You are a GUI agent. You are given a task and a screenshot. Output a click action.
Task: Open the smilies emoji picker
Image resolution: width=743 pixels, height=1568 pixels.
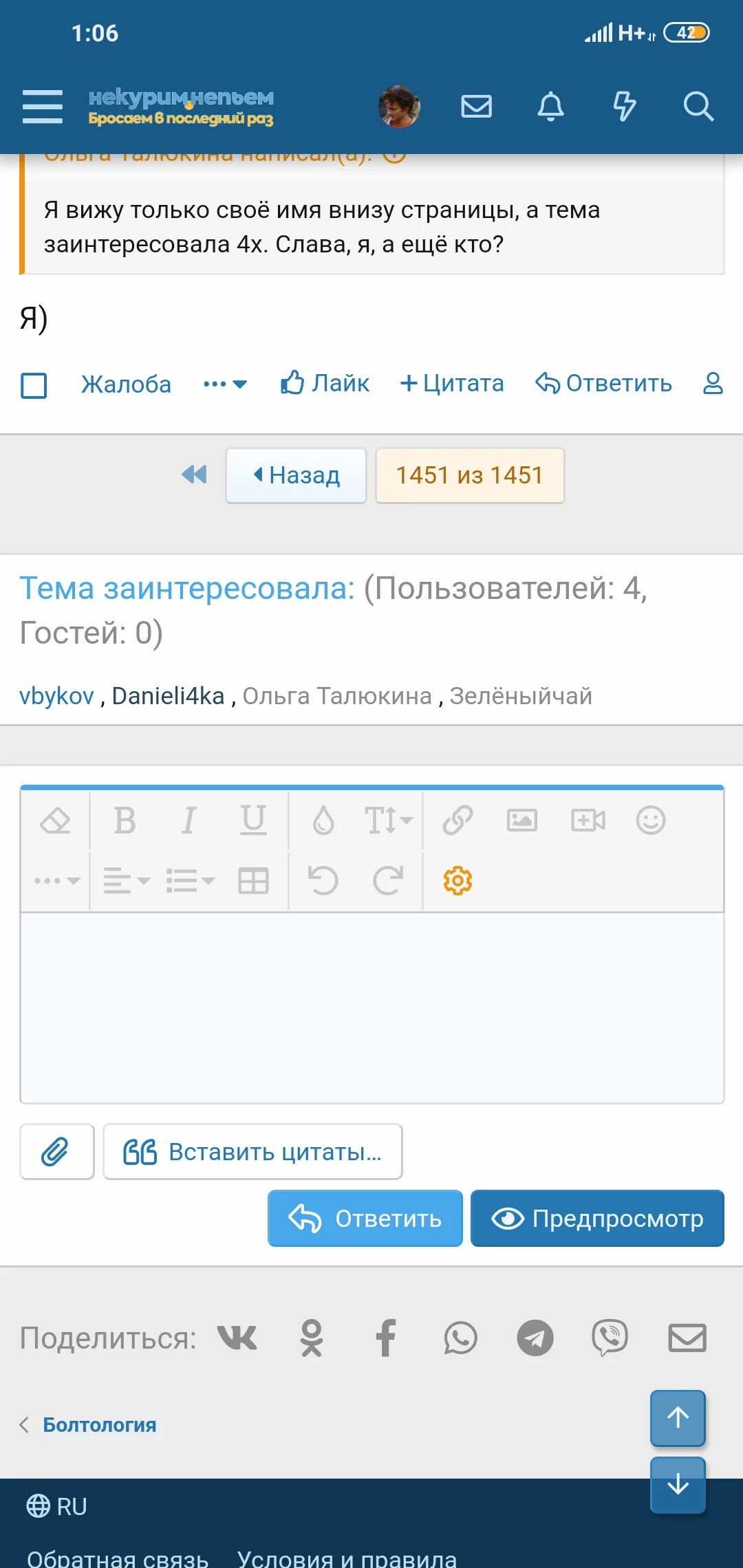(651, 820)
